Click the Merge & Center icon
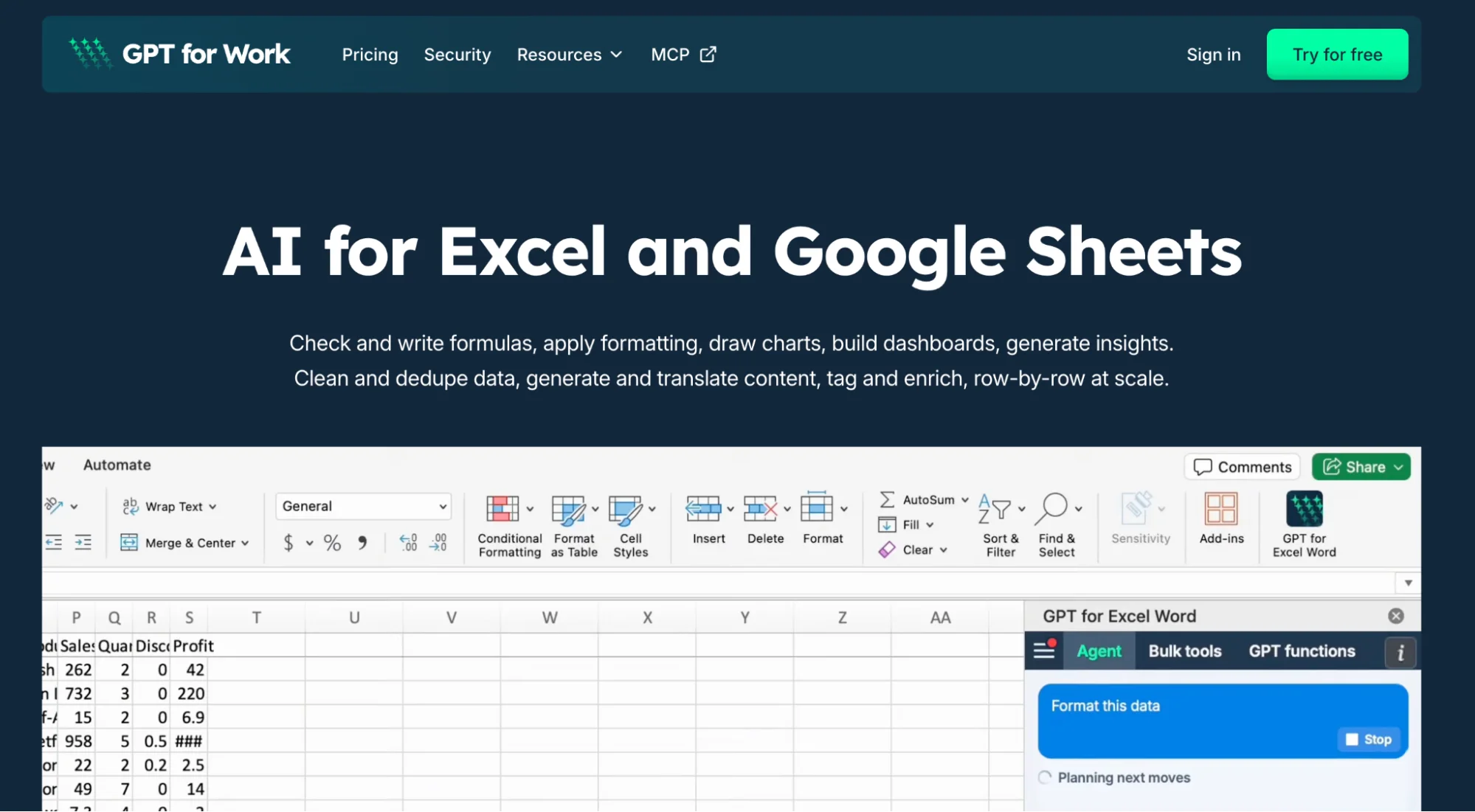This screenshot has width=1475, height=812. click(129, 543)
